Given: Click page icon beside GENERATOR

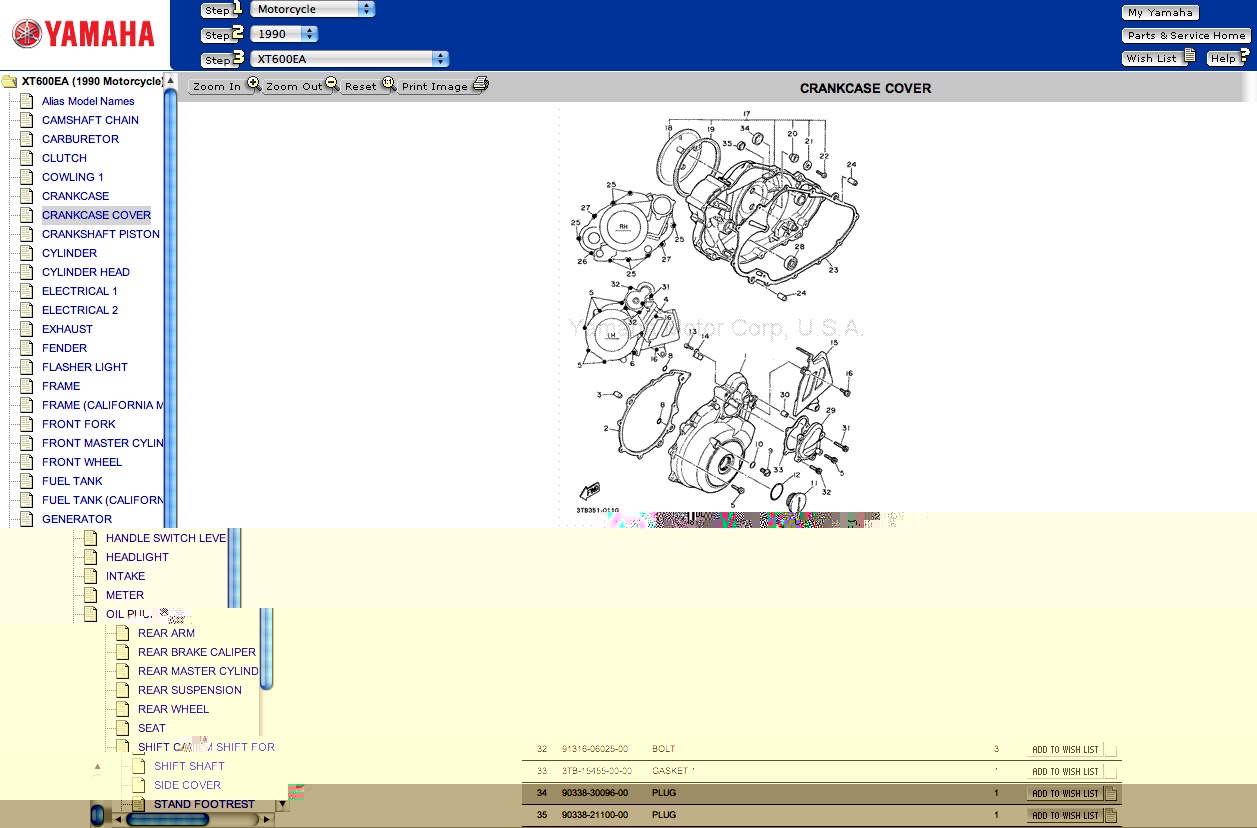Looking at the screenshot, I should click(27, 519).
